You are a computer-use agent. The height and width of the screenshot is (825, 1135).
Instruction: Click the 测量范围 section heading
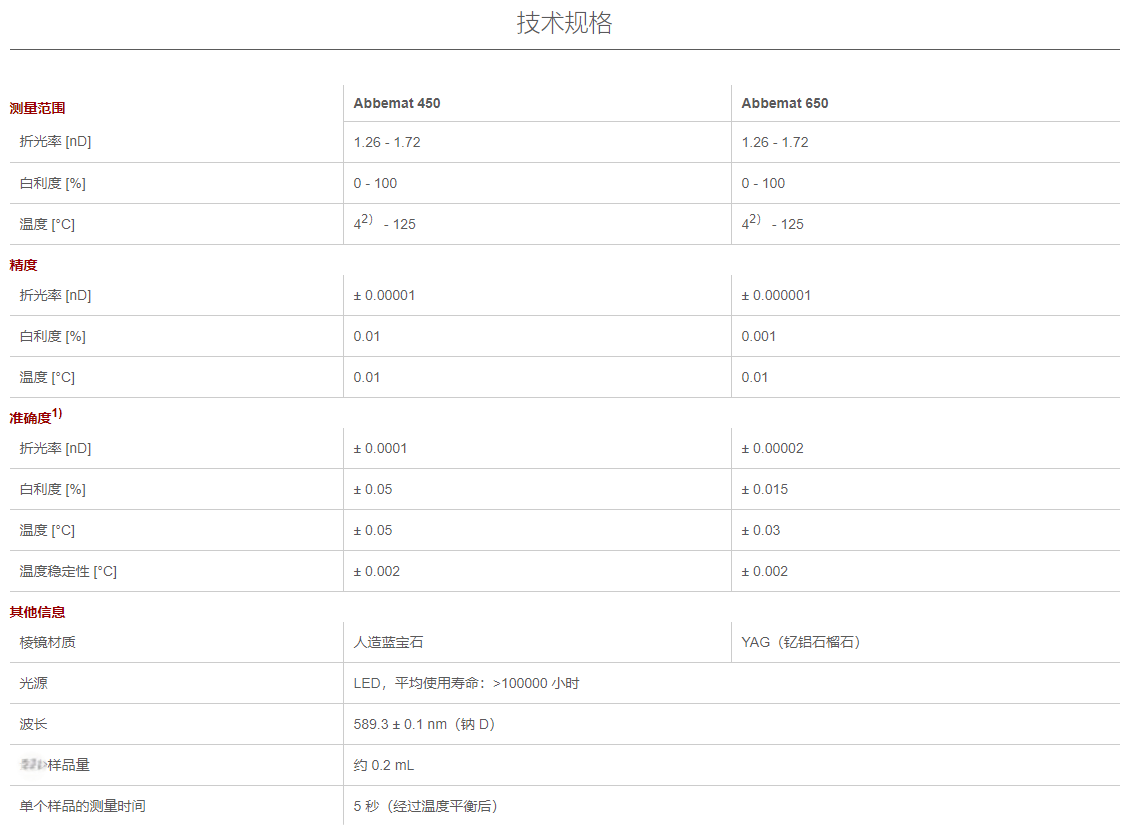point(37,108)
